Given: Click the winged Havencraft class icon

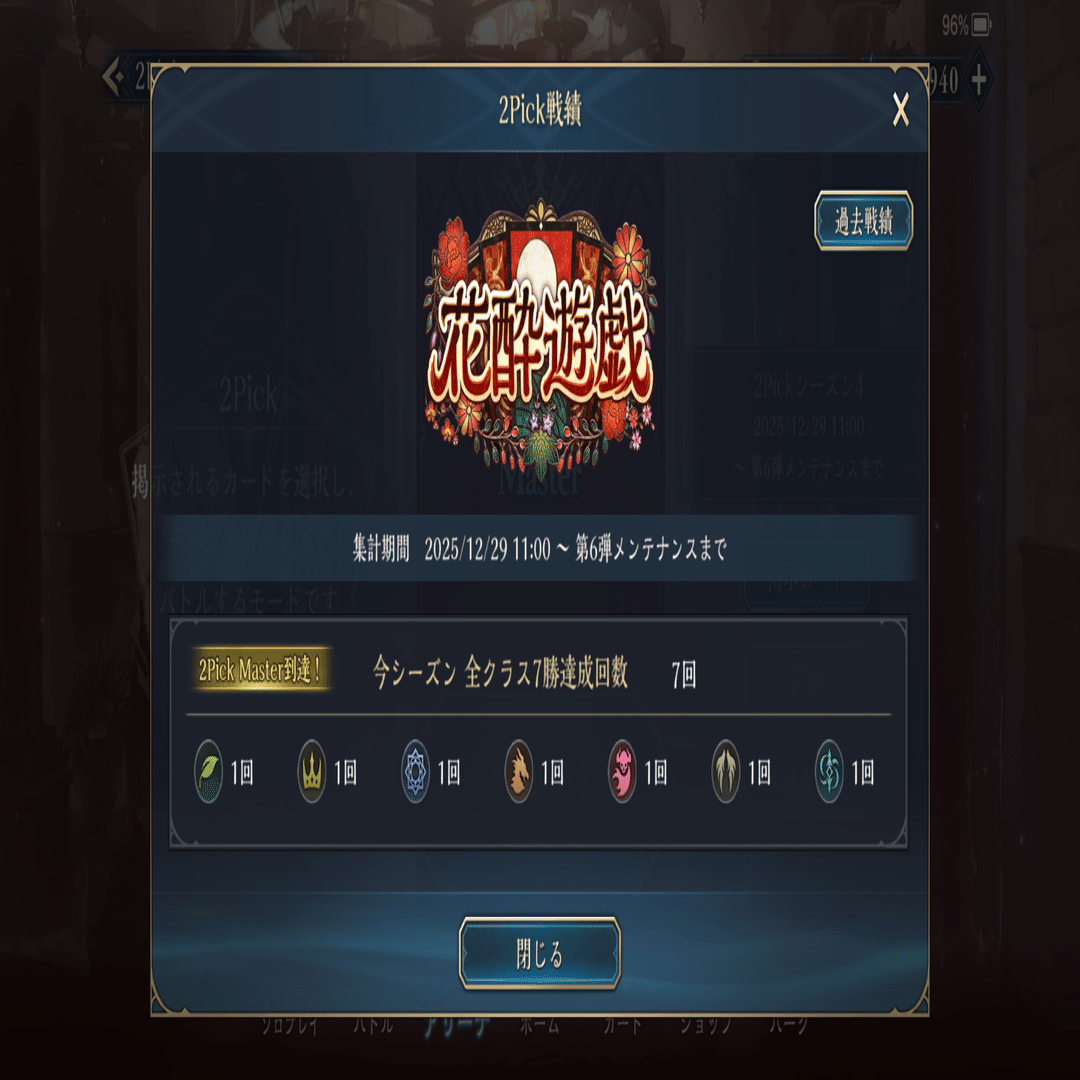Looking at the screenshot, I should point(725,771).
